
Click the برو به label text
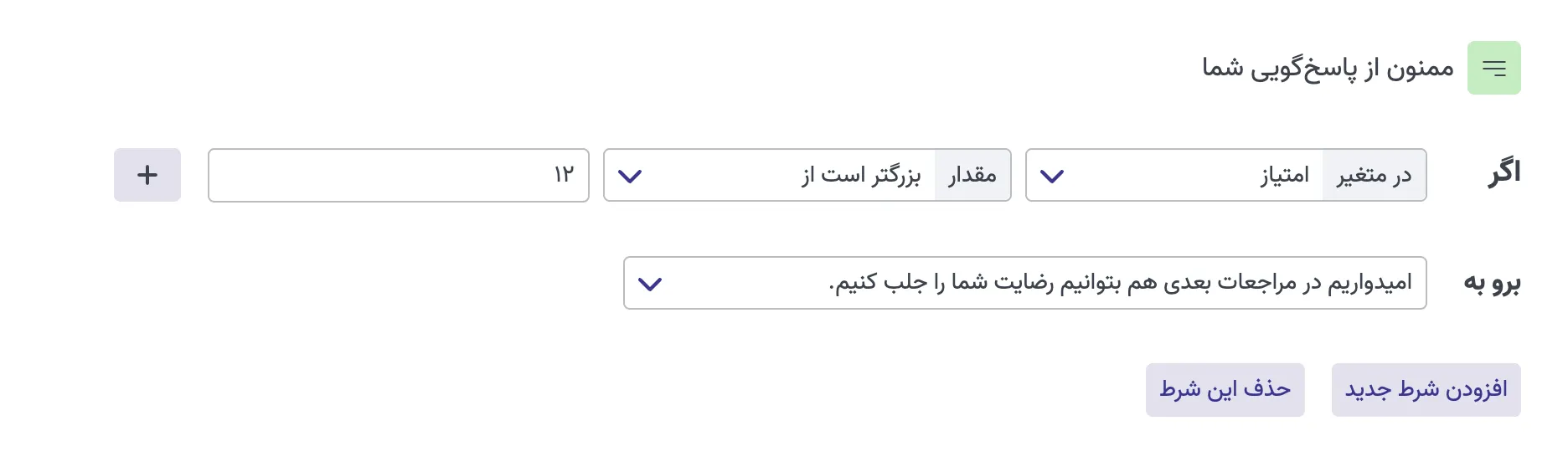click(x=1491, y=283)
